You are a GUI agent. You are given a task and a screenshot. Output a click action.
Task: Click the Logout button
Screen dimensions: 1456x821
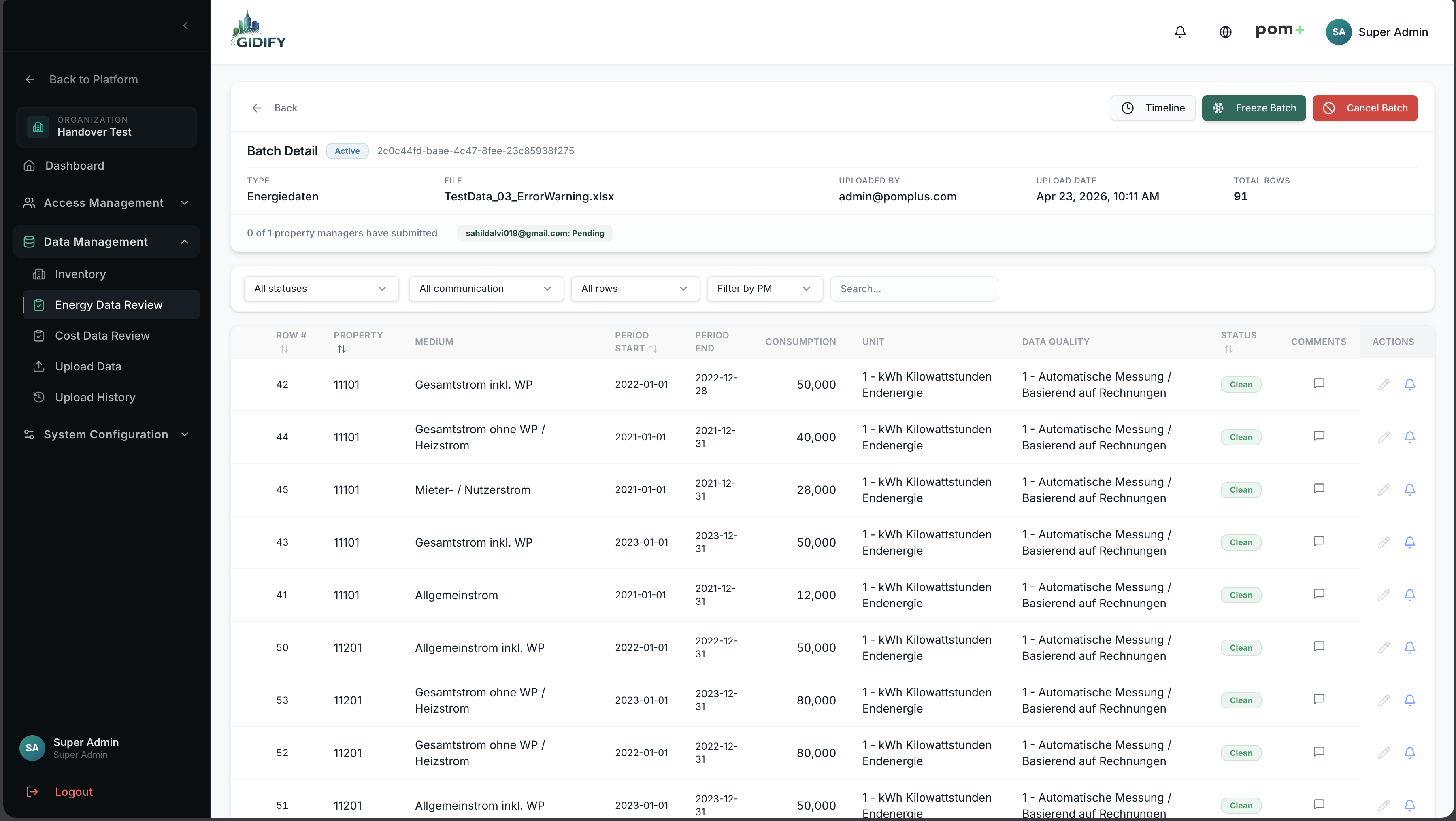60,791
